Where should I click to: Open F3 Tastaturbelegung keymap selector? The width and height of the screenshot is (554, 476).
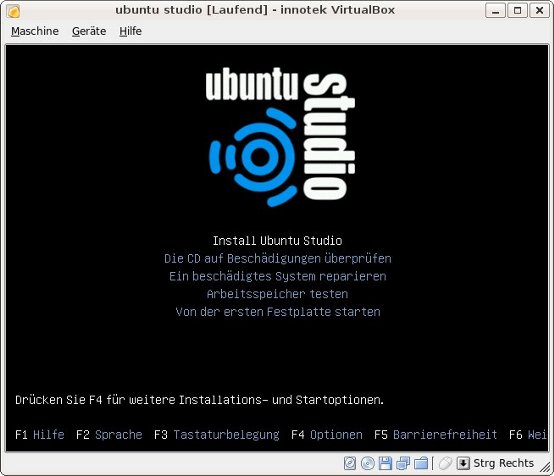(217, 434)
